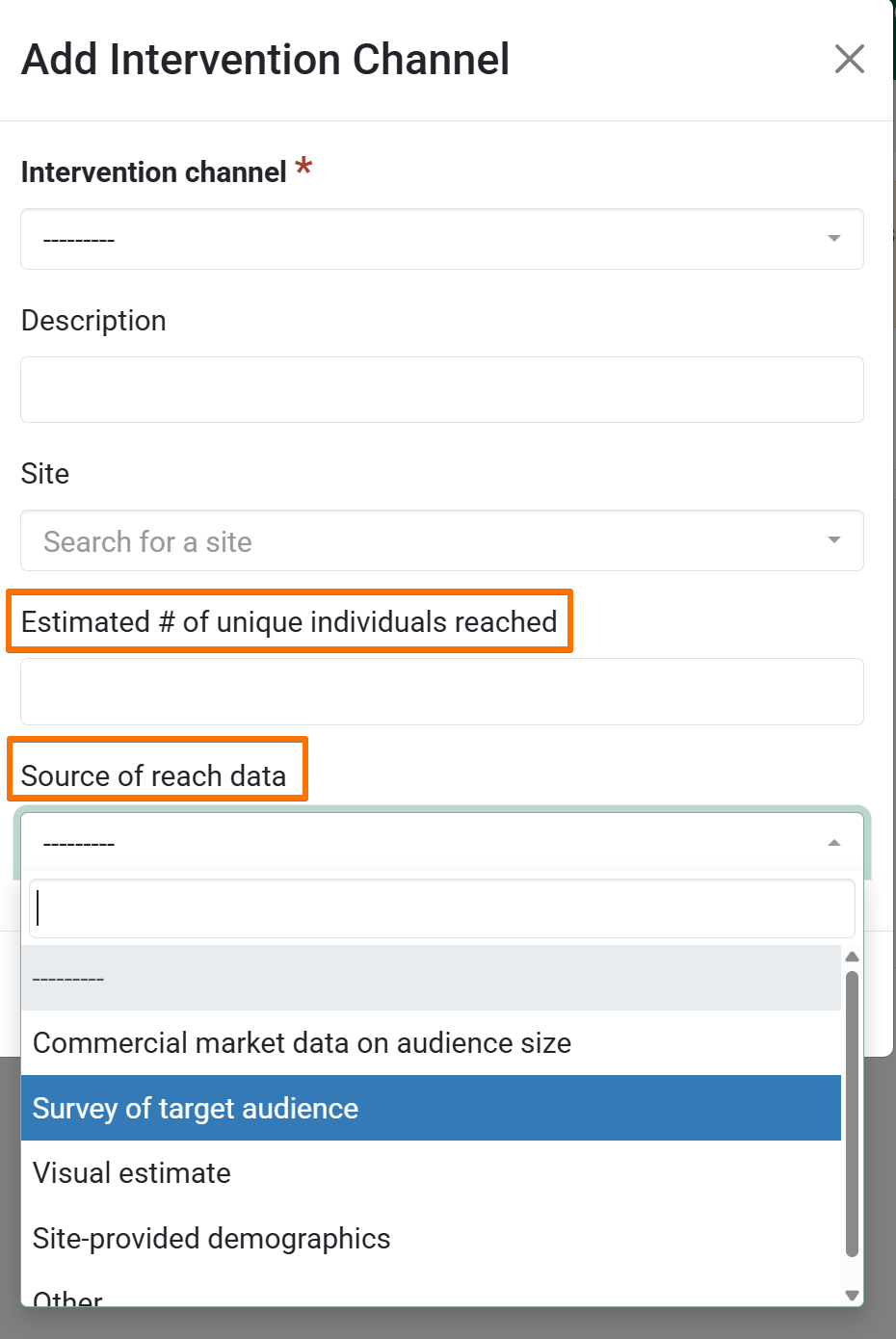896x1339 pixels.
Task: Click the Intervention channel dropdown arrow
Action: tap(833, 239)
